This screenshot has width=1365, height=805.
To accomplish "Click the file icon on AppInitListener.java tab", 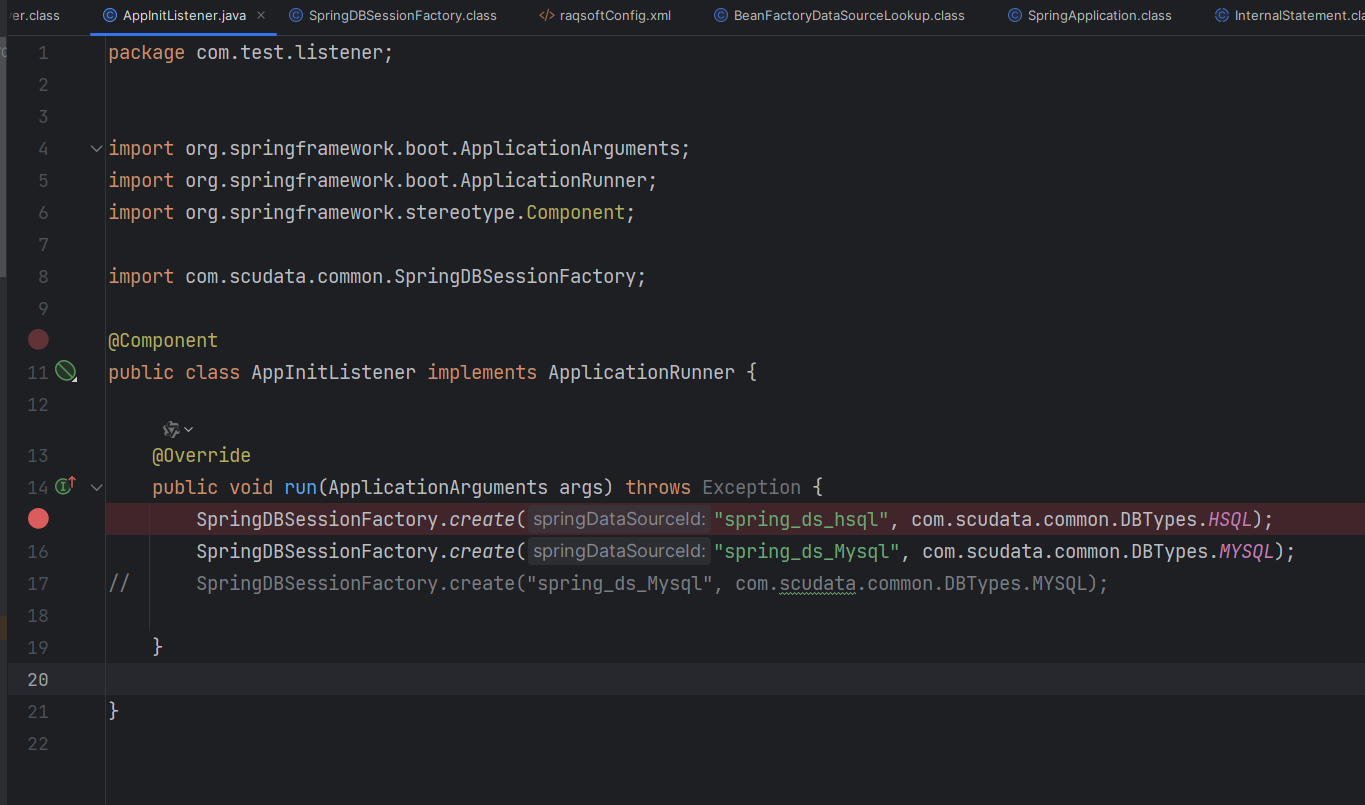I will coord(110,16).
